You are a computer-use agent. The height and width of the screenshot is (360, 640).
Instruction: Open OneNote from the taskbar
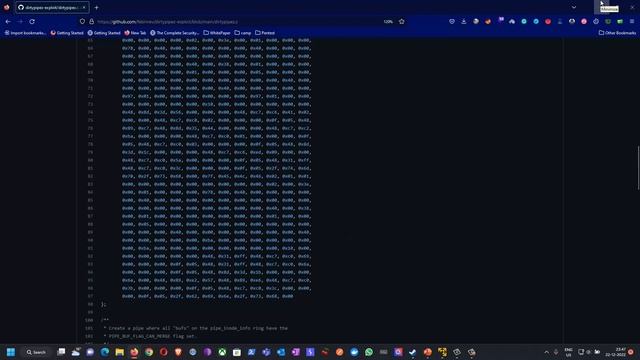(x=296, y=352)
